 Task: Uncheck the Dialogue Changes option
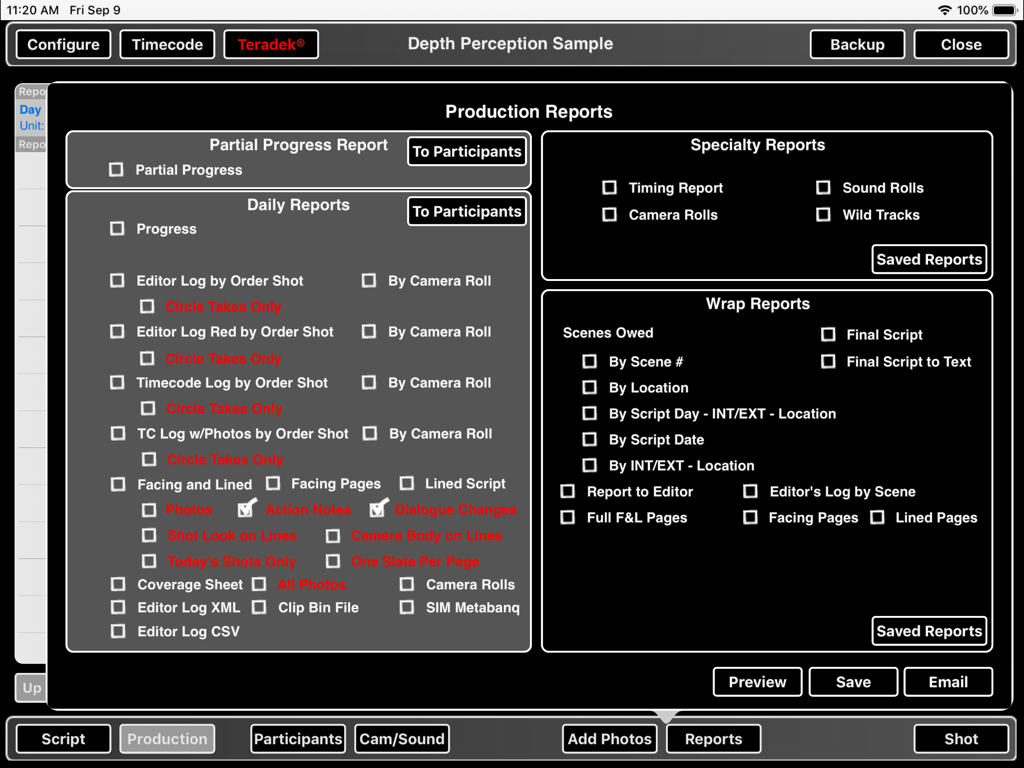click(379, 510)
